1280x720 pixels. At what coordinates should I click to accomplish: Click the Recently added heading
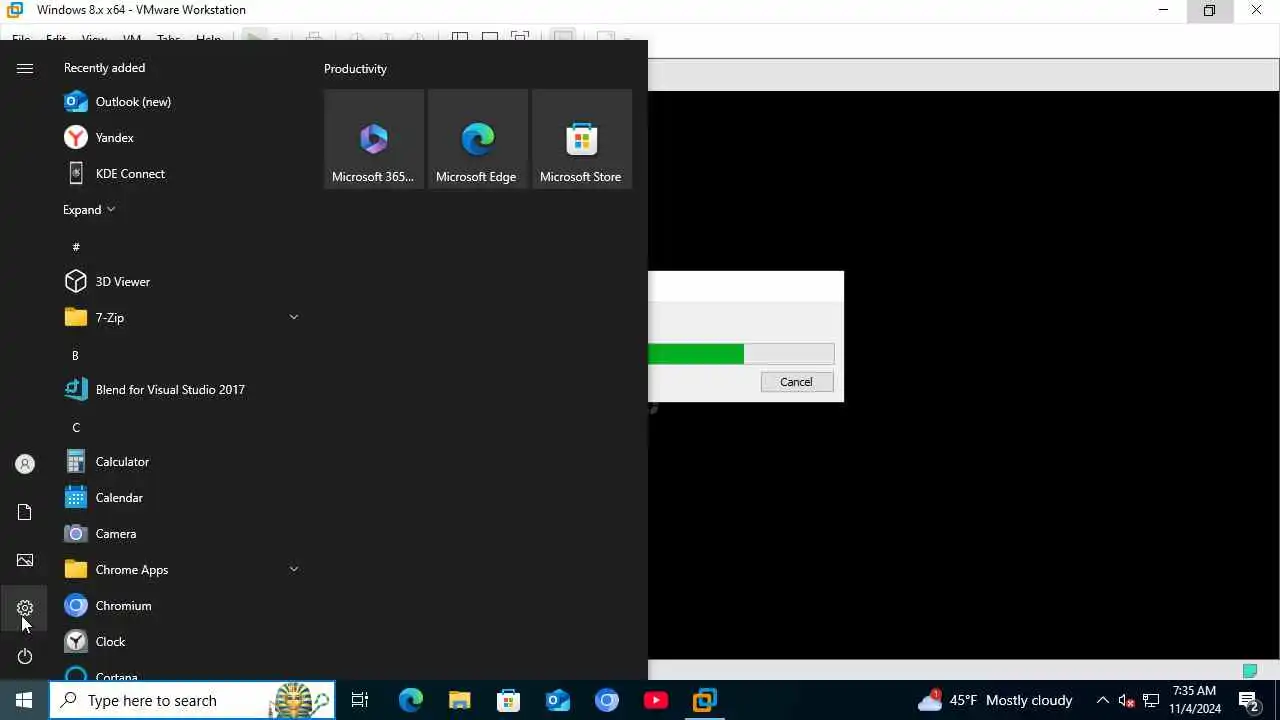click(104, 68)
